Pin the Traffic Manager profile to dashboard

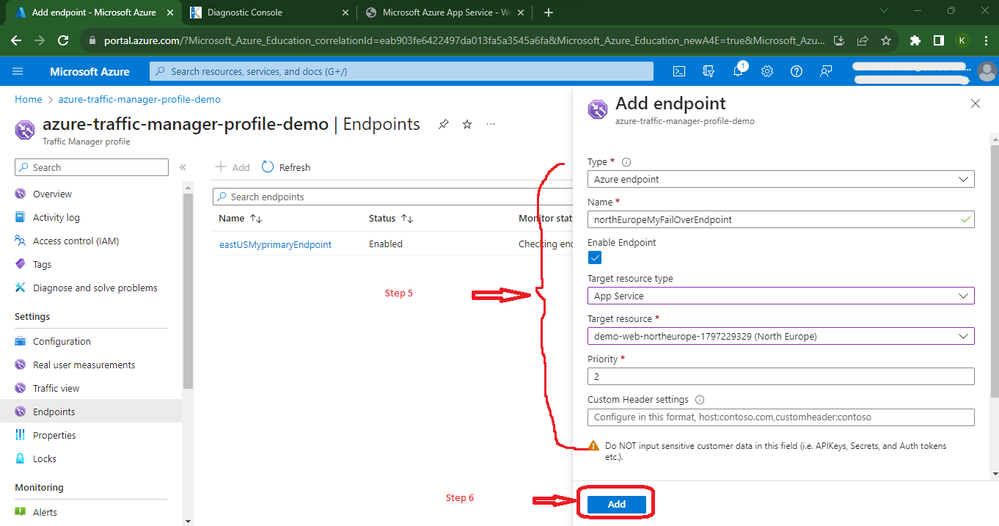[443, 124]
